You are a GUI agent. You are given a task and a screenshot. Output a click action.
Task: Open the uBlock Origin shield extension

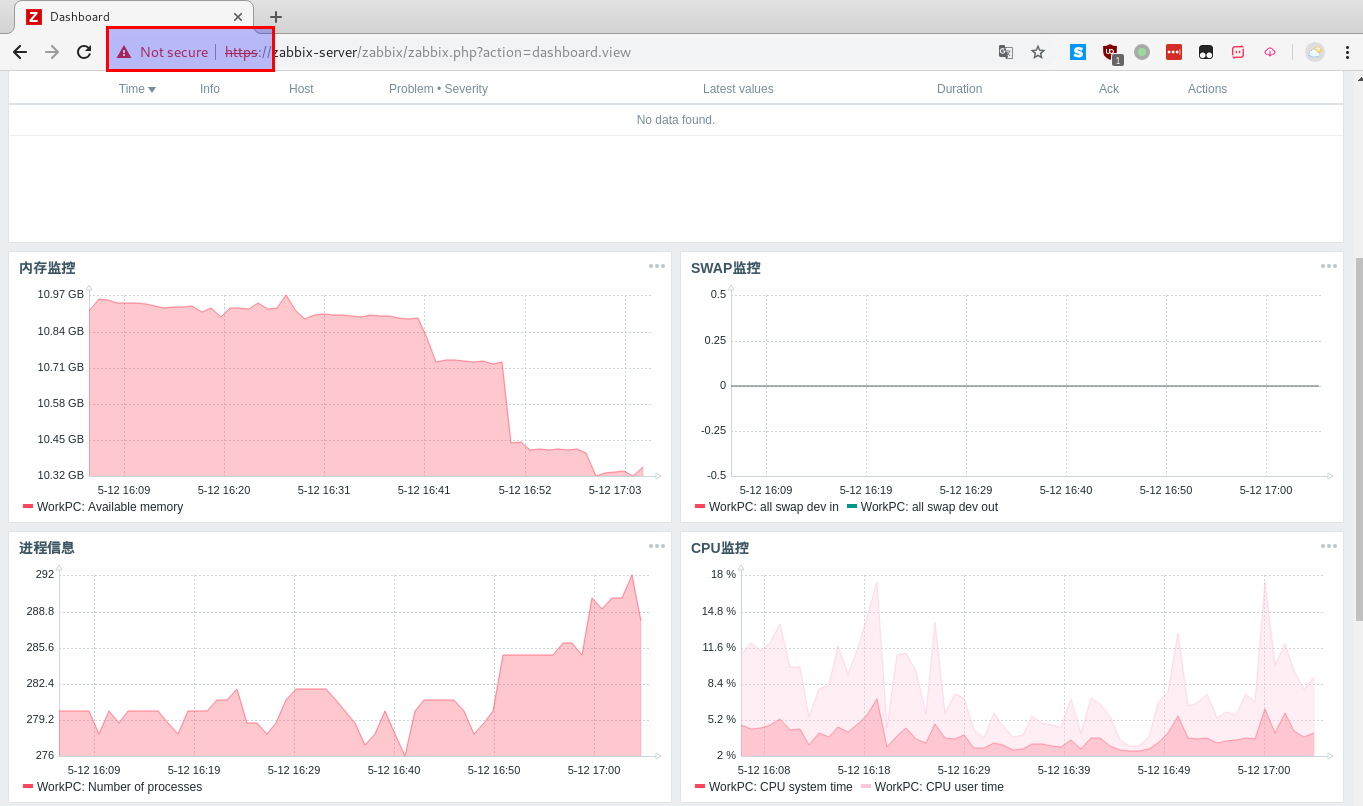click(1110, 53)
